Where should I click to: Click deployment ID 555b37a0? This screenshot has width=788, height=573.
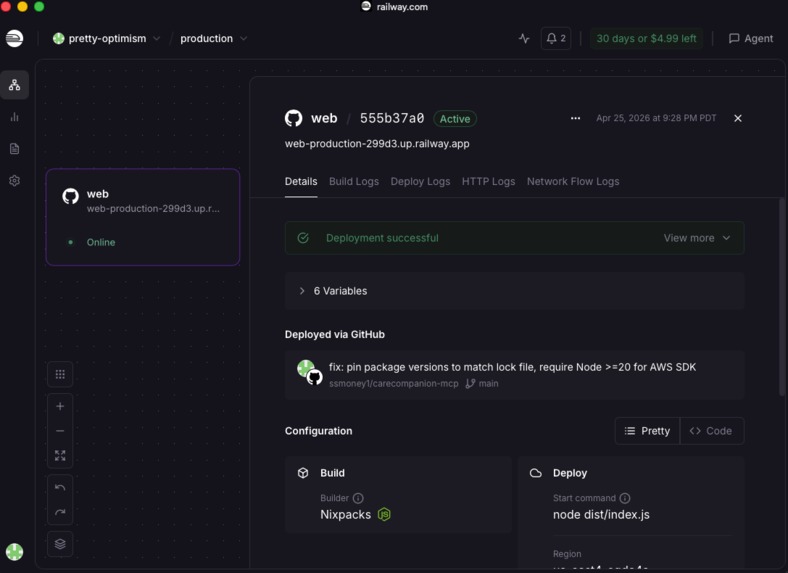coord(391,118)
